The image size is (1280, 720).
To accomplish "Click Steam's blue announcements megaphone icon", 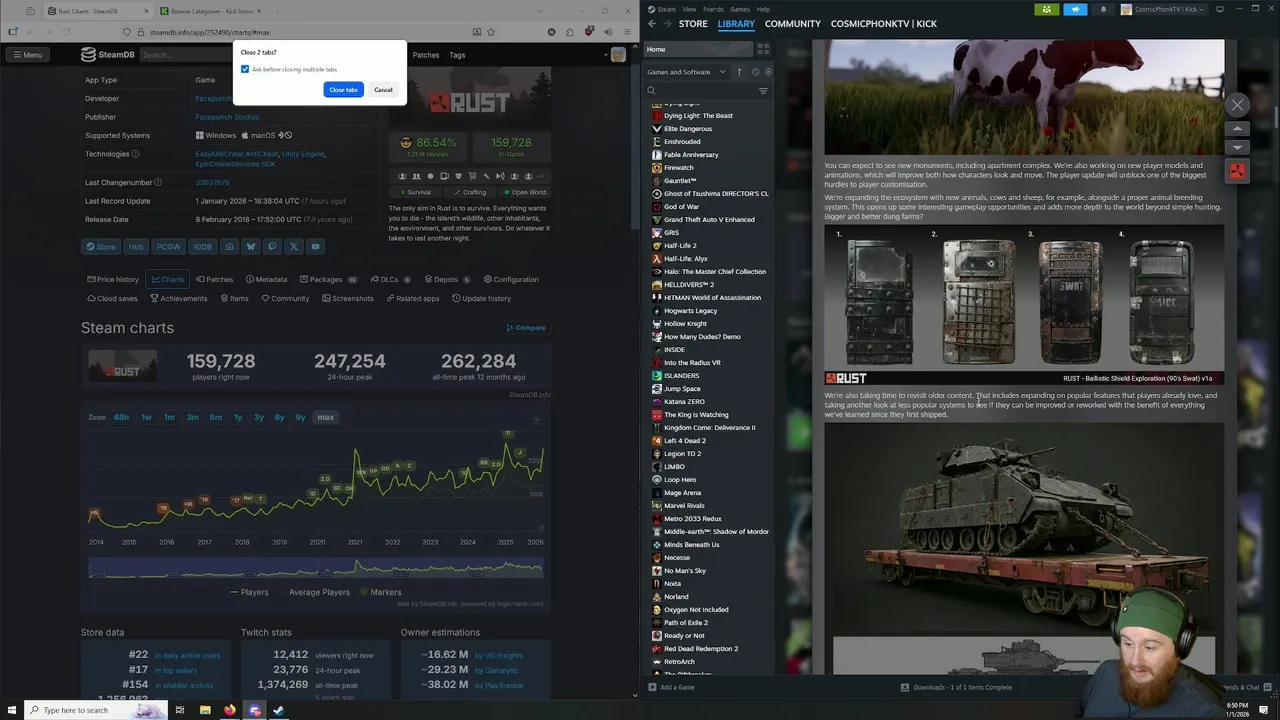I will [x=1075, y=9].
